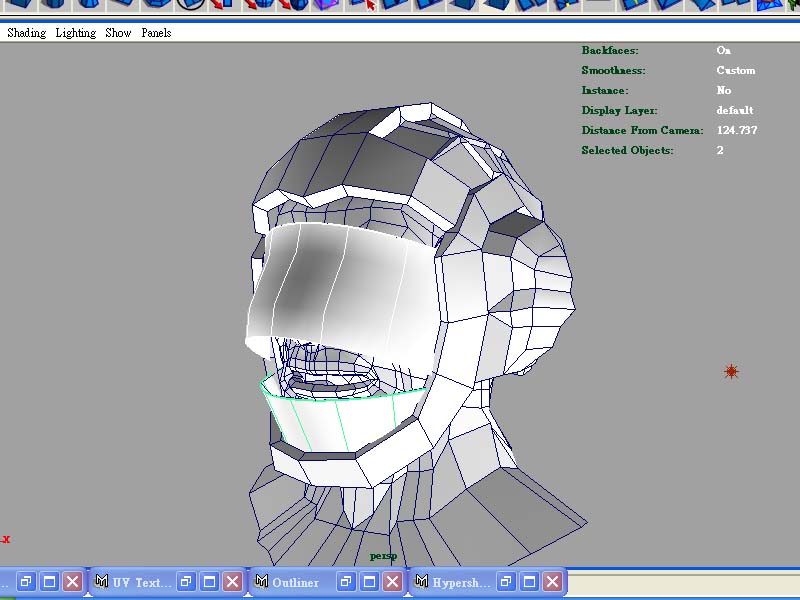Open the Show menu
Viewport: 800px width, 600px height.
118,33
